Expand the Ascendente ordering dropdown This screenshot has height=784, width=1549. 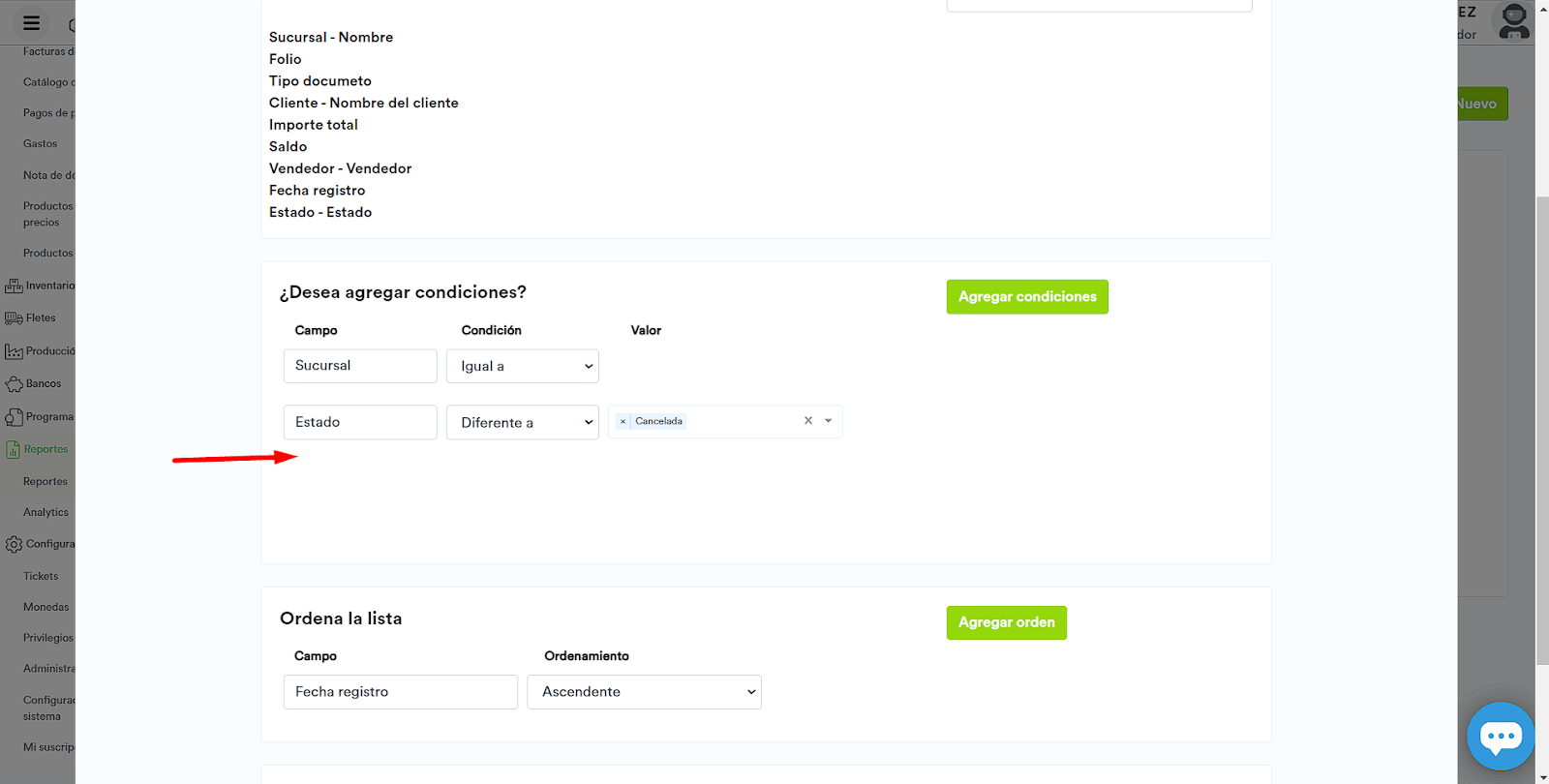tap(644, 692)
